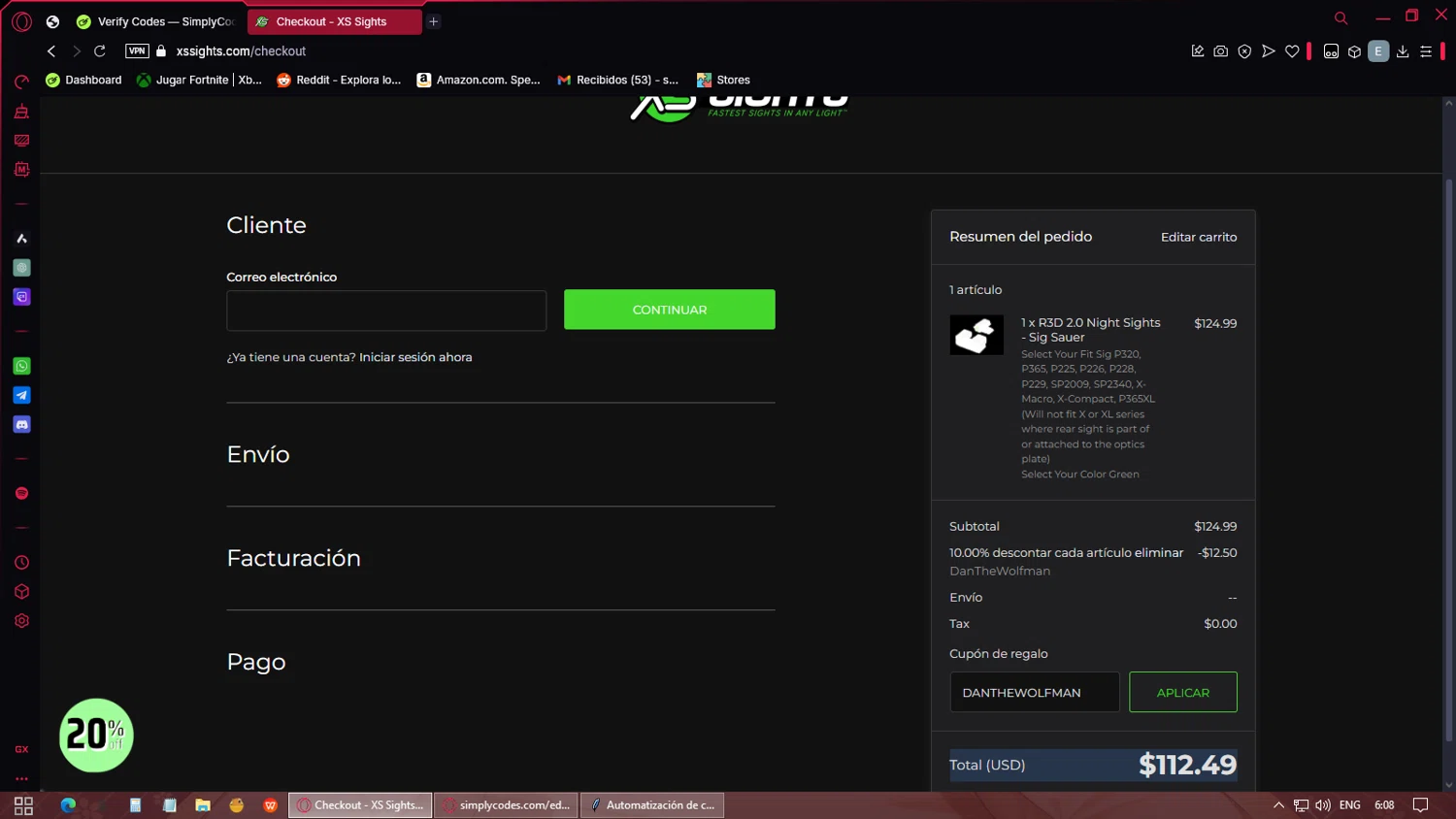Switch to simplycodes.com taskbar window
The image size is (1456, 819).
506,805
